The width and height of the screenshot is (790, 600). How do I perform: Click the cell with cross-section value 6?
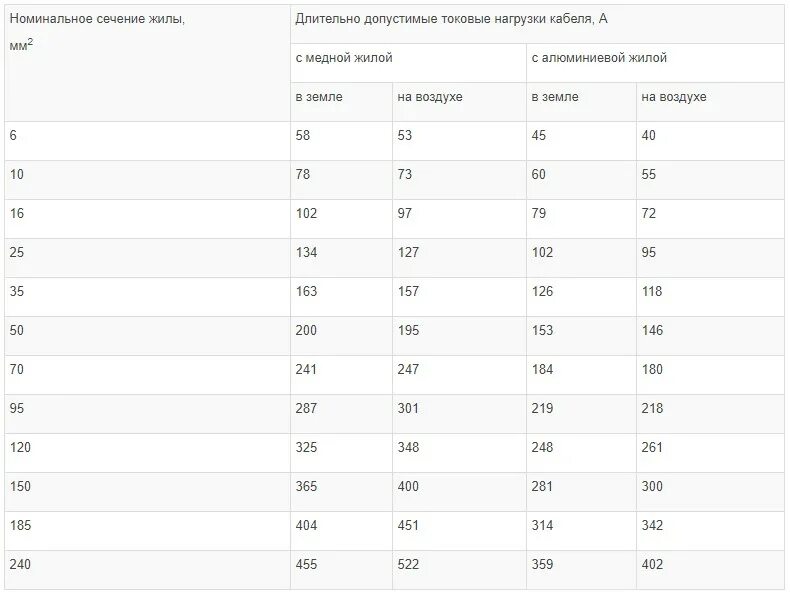147,141
